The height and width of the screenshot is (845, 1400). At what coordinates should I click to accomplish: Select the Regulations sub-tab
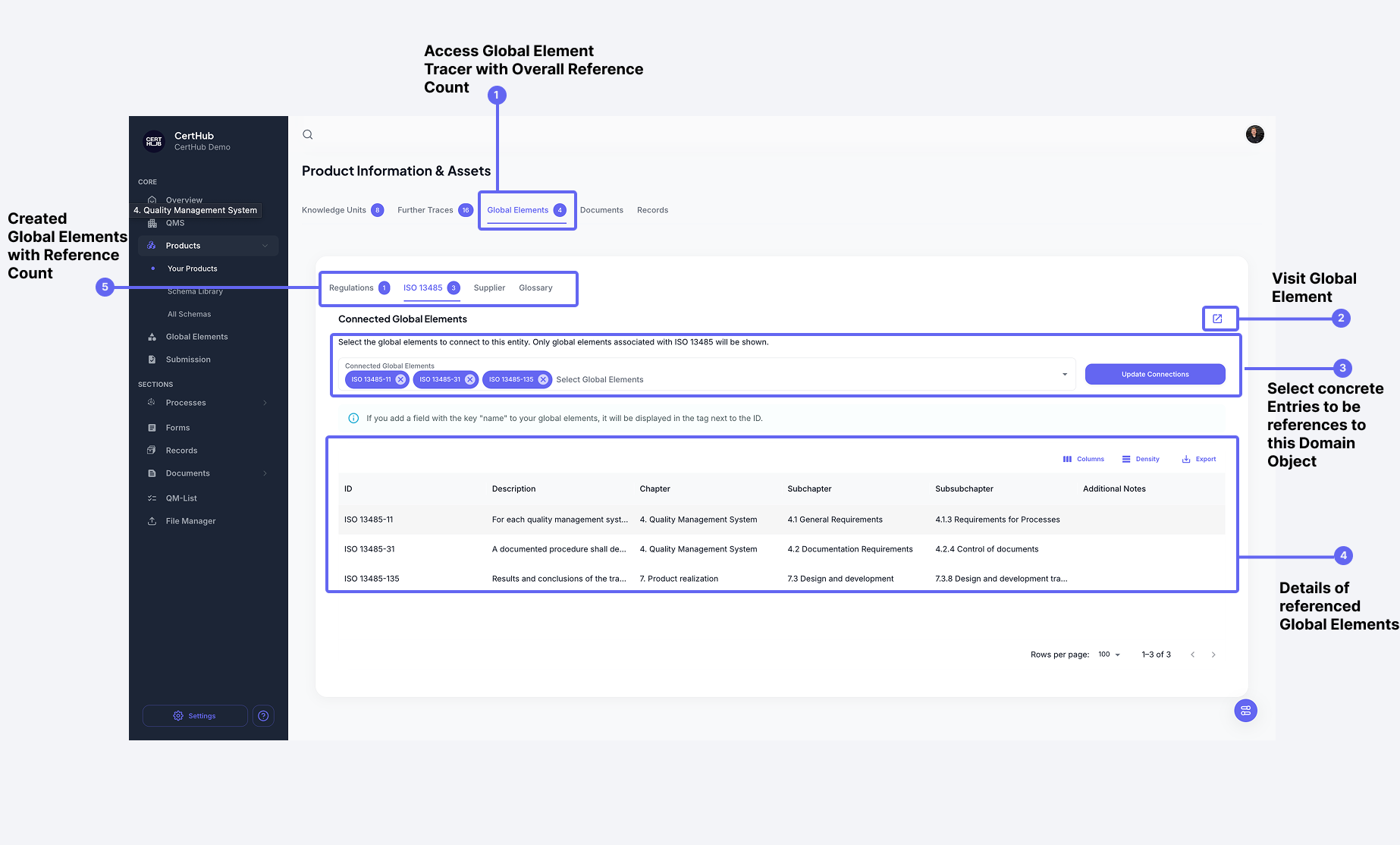click(351, 288)
